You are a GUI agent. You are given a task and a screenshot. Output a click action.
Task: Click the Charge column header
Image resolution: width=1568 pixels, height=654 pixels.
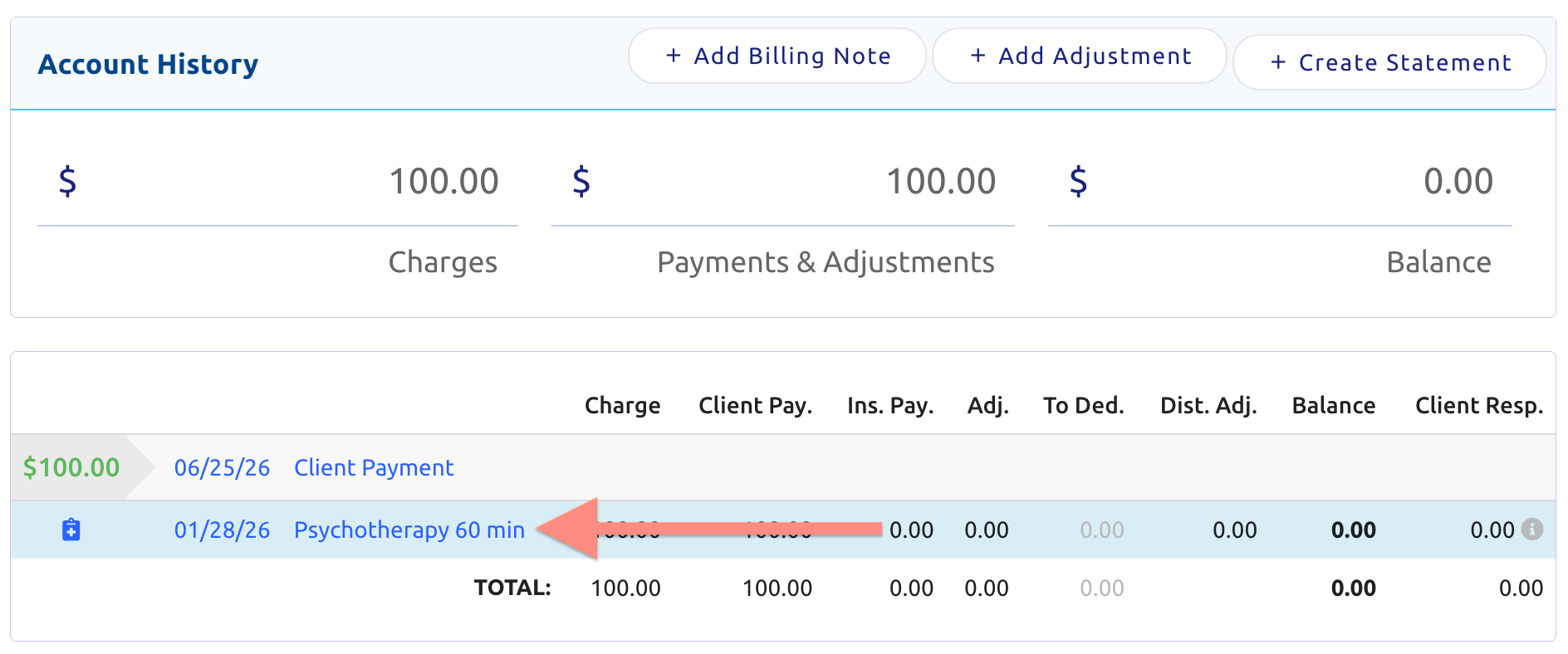(x=622, y=405)
